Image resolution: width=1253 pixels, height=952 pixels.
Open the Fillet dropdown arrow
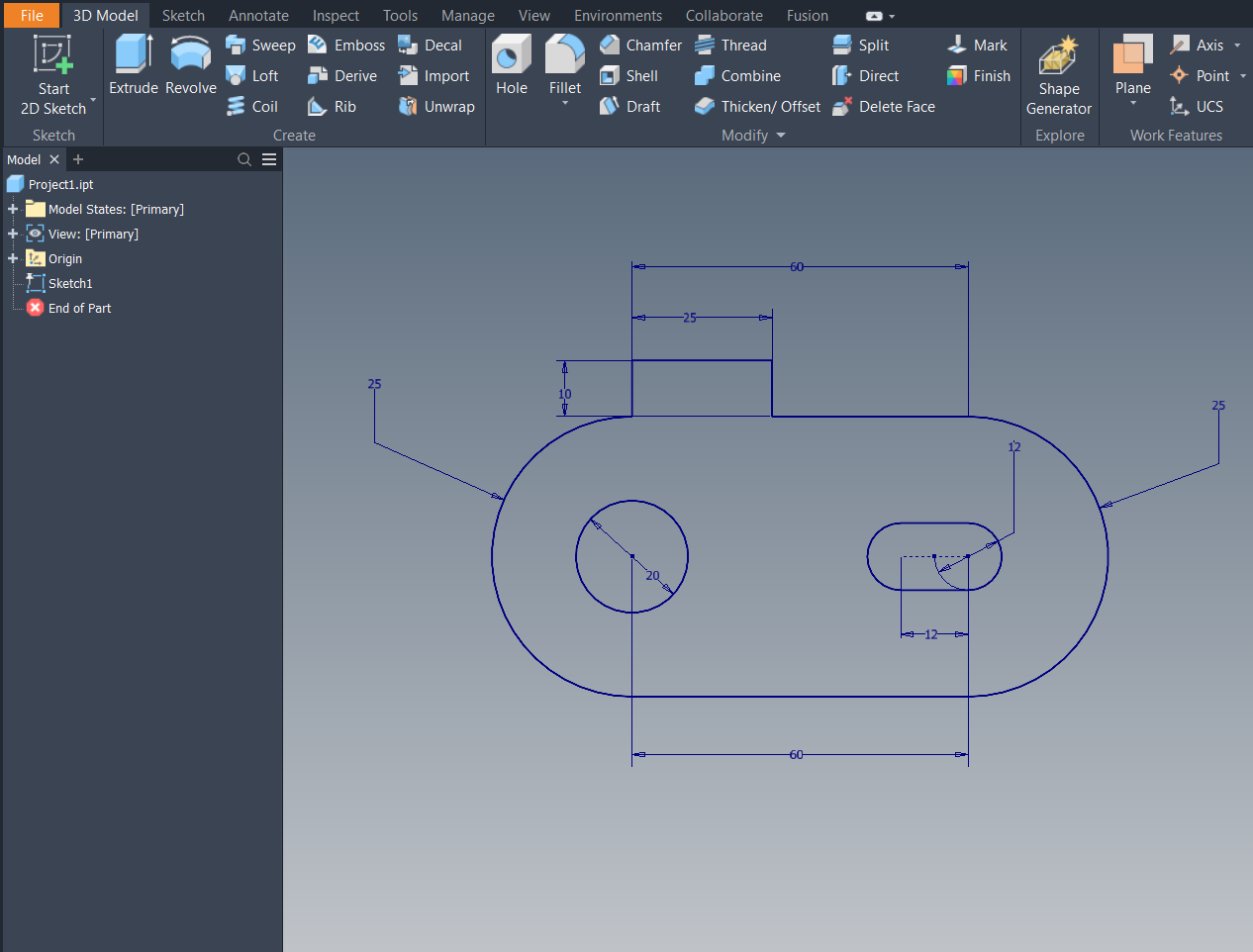(x=565, y=103)
